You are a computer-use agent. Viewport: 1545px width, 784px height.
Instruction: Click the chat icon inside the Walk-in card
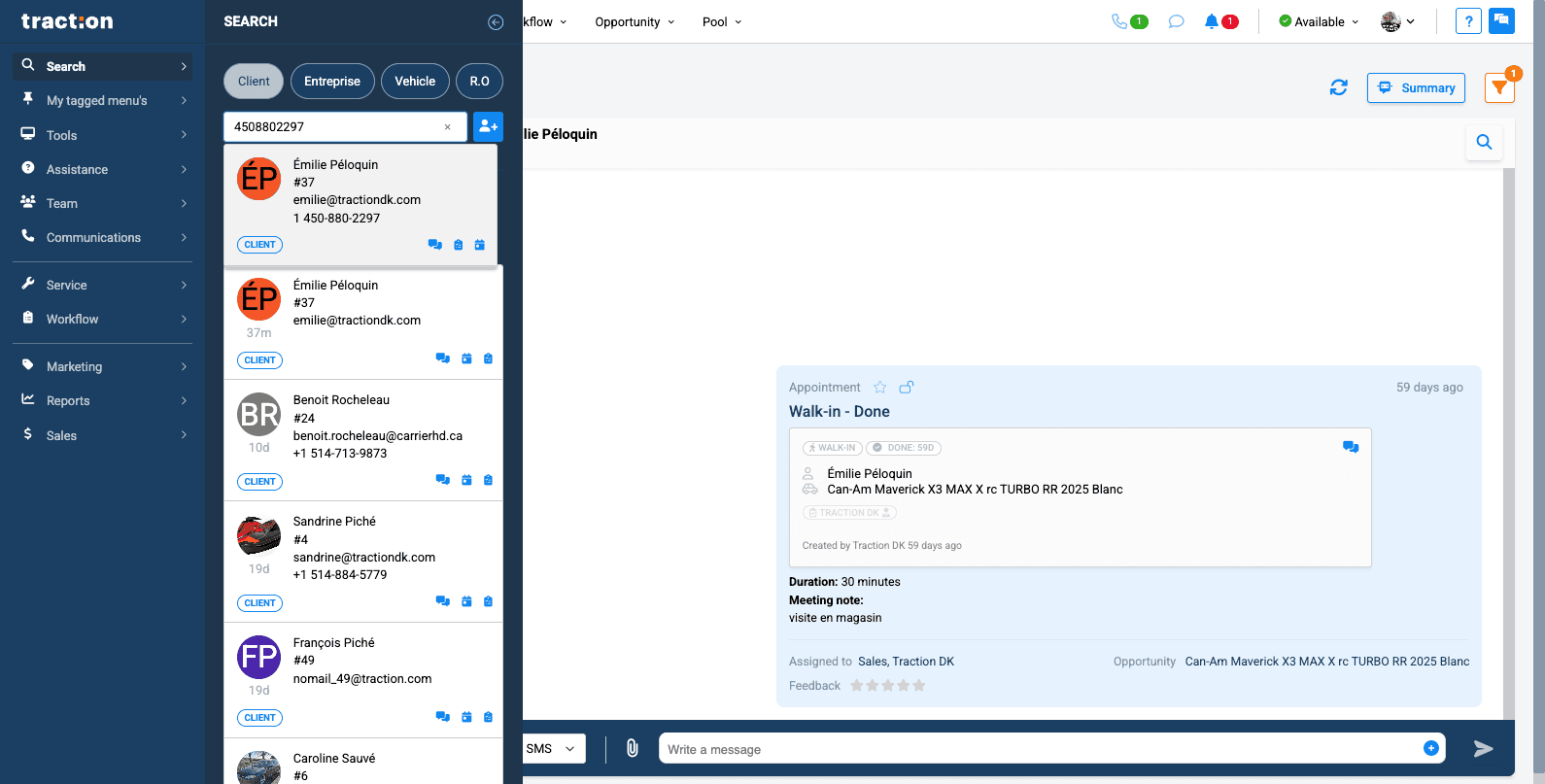click(x=1351, y=447)
